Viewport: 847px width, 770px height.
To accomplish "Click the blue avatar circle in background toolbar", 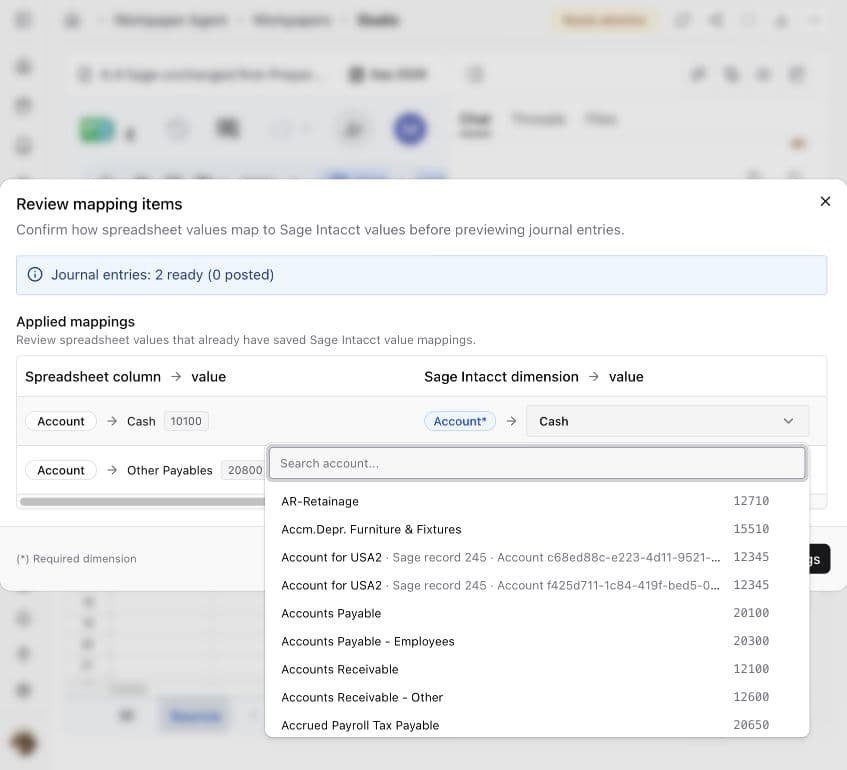I will (410, 129).
